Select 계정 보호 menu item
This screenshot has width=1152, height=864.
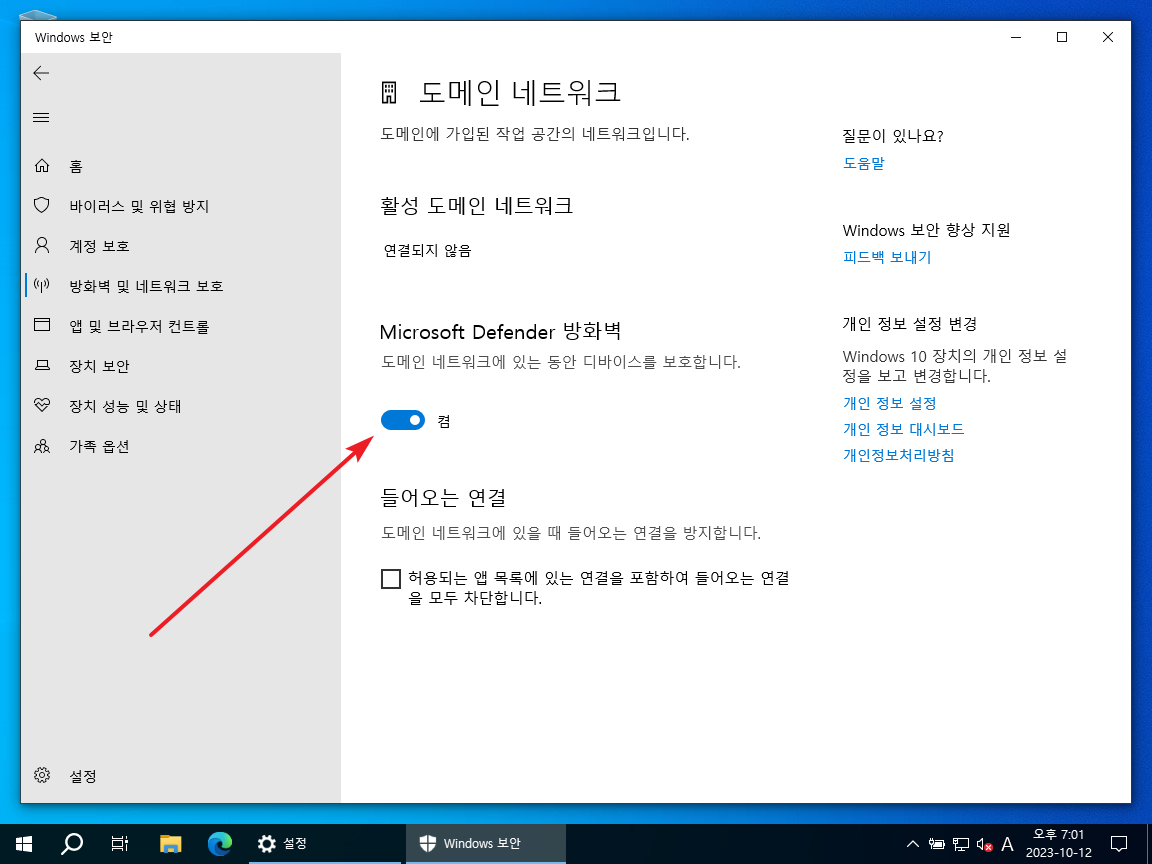[99, 246]
